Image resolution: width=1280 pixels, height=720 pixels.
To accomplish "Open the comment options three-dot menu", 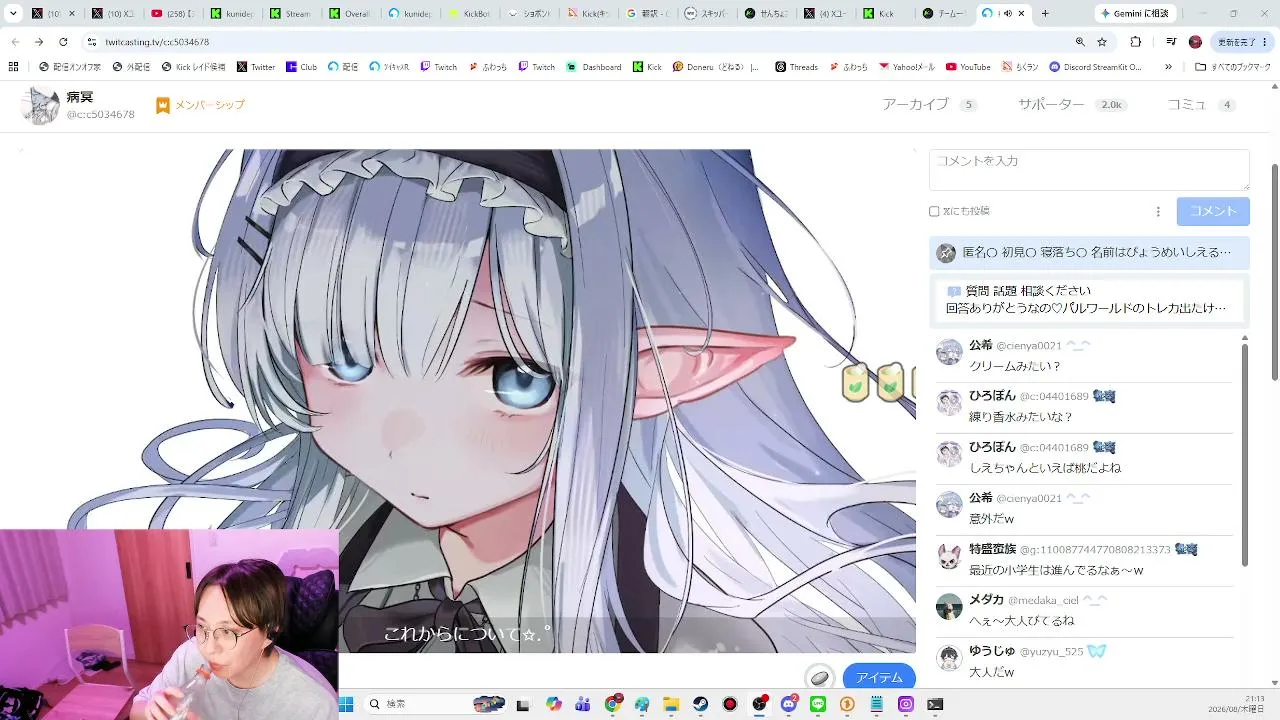I will click(x=1158, y=211).
